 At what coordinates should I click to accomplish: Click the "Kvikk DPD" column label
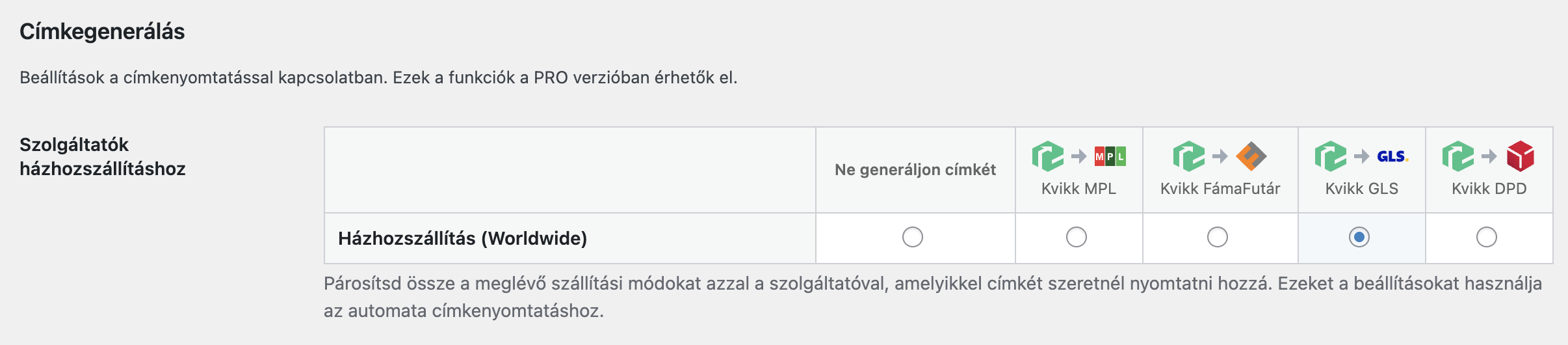(1489, 189)
